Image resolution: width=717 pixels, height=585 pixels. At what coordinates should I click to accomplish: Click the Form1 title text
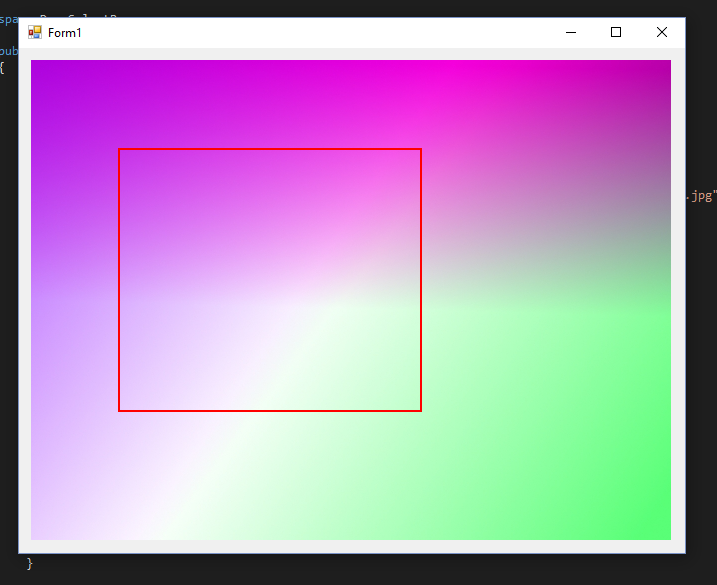[x=65, y=33]
